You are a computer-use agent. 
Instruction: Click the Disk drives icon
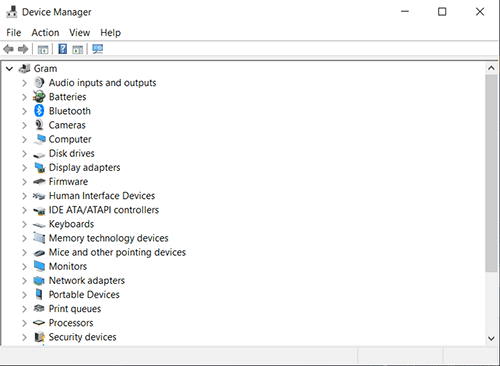tap(39, 155)
